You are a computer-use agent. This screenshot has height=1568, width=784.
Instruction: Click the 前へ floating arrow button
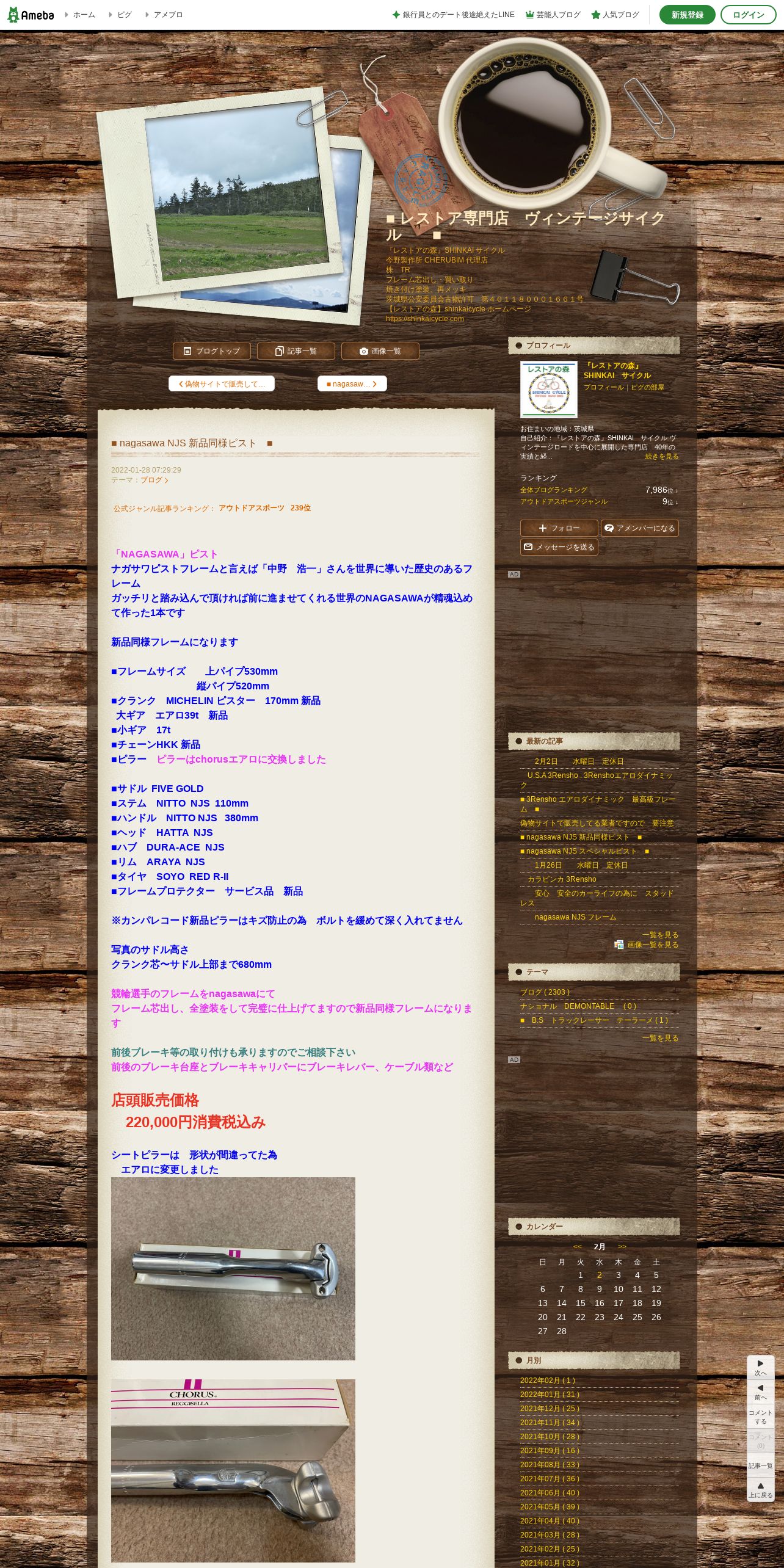[x=760, y=1392]
